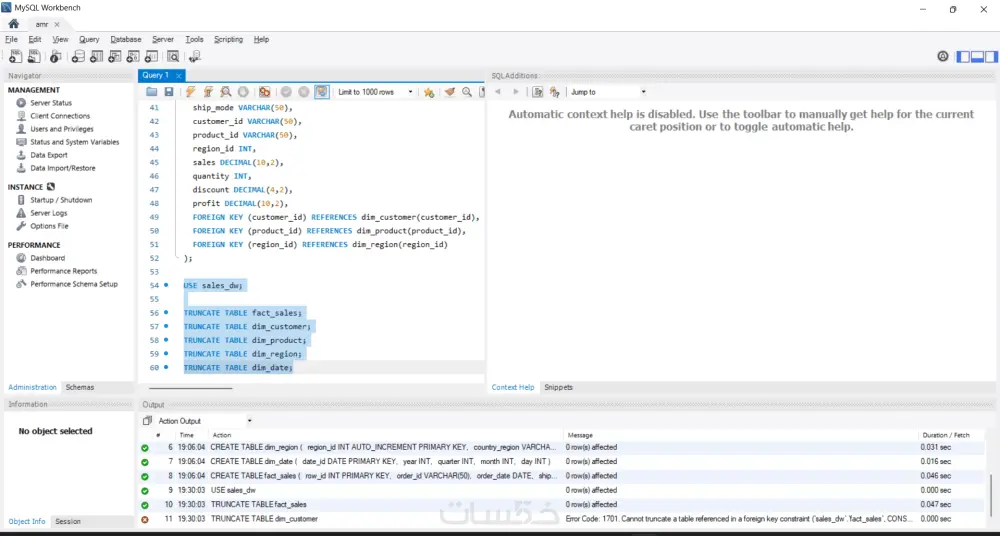The width and height of the screenshot is (1000, 536).
Task: Open the preferences gear icon at top right
Action: pos(943,56)
